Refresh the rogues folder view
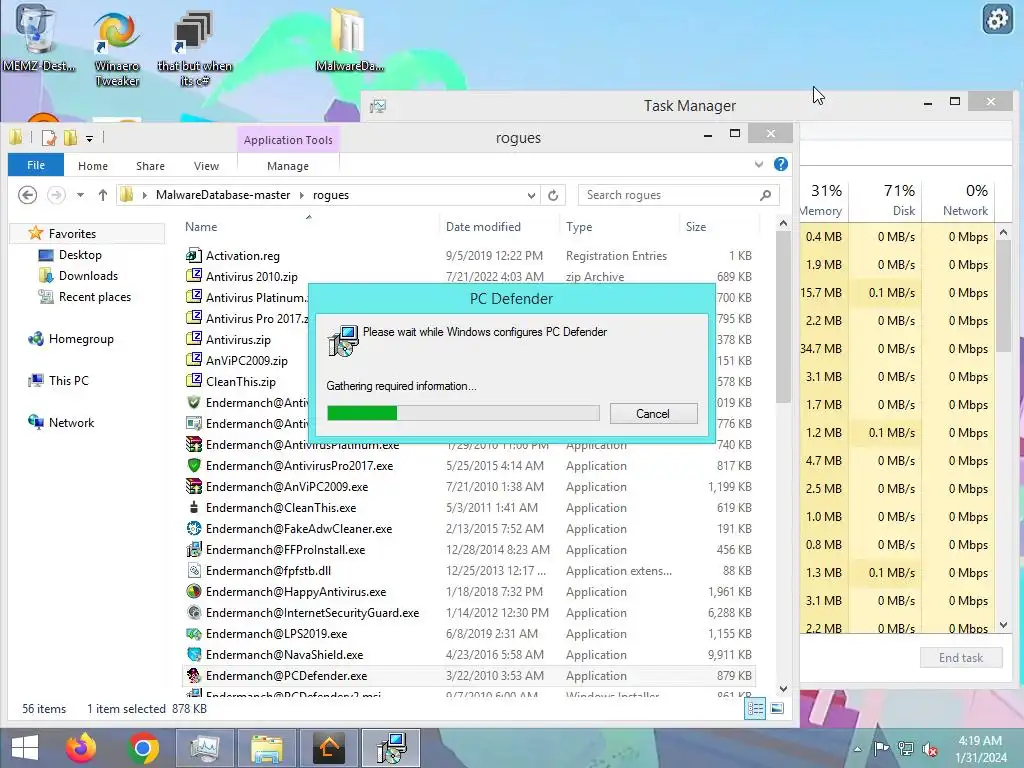This screenshot has width=1024, height=768. coord(553,195)
